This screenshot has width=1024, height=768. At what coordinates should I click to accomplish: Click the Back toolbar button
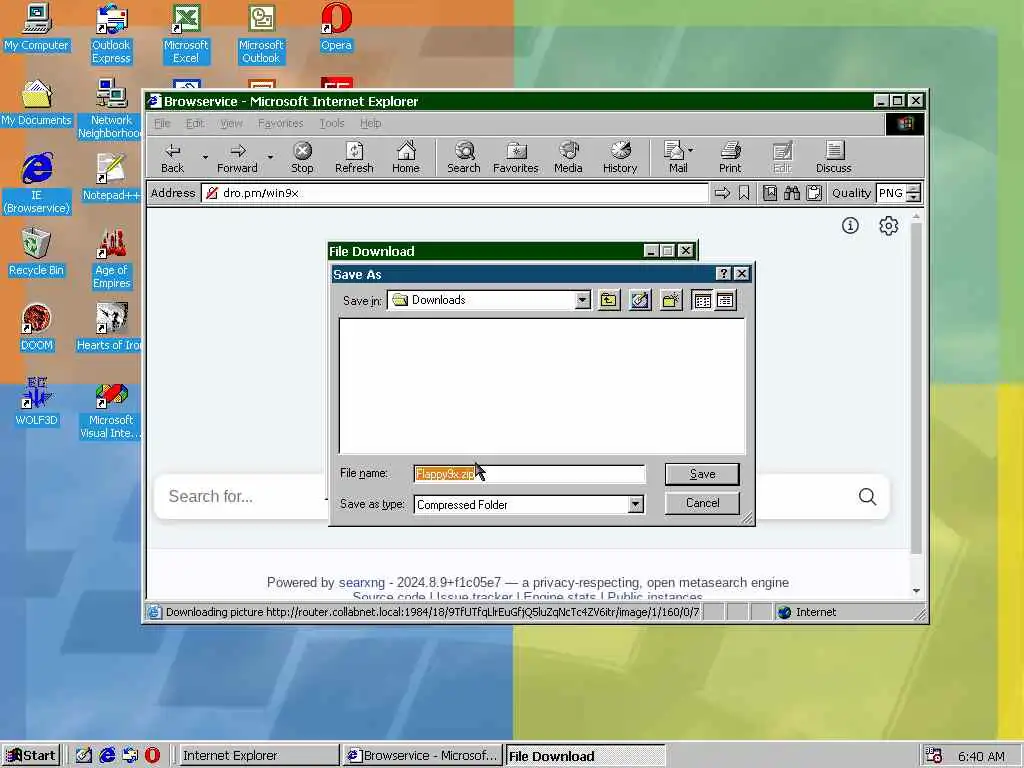[x=172, y=158]
